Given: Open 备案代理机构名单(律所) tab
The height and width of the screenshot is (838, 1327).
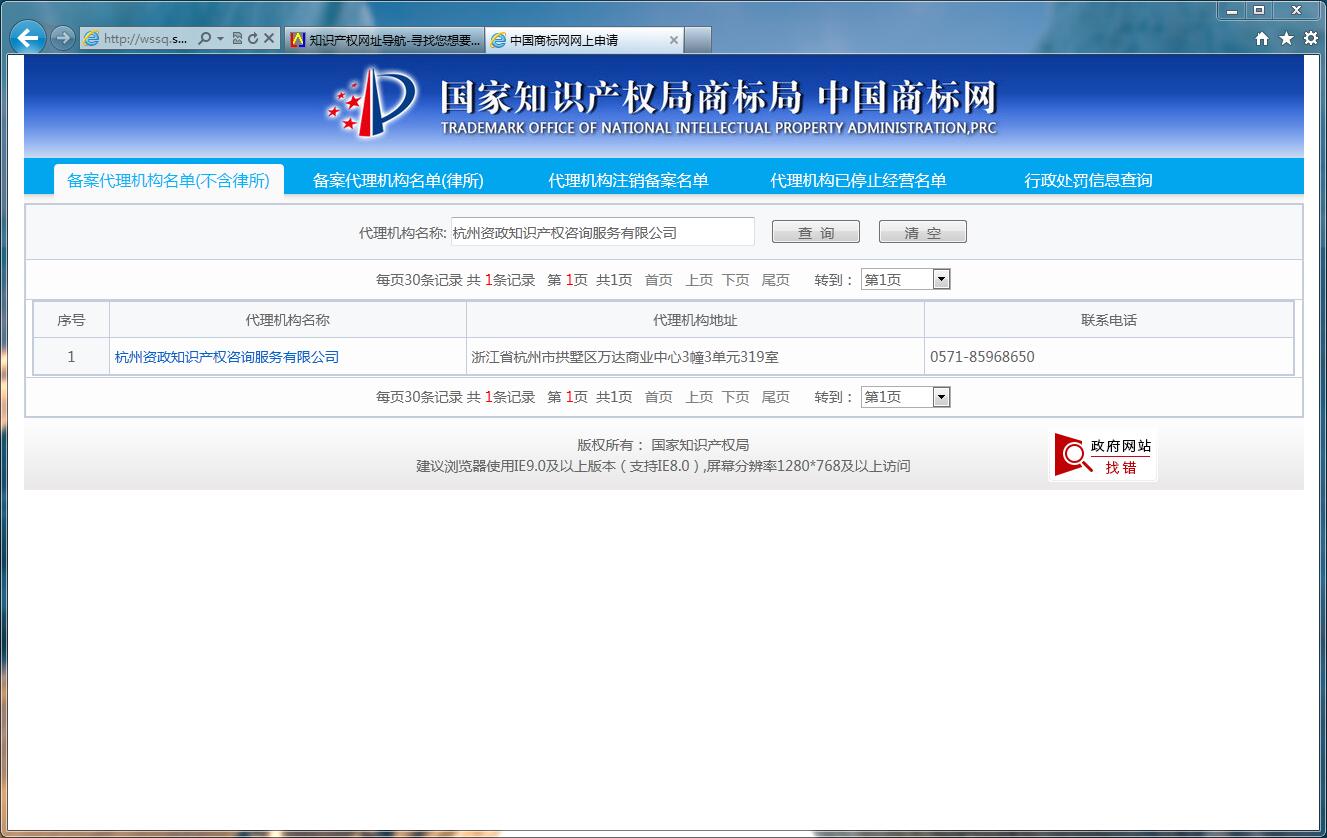Looking at the screenshot, I should (x=398, y=180).
